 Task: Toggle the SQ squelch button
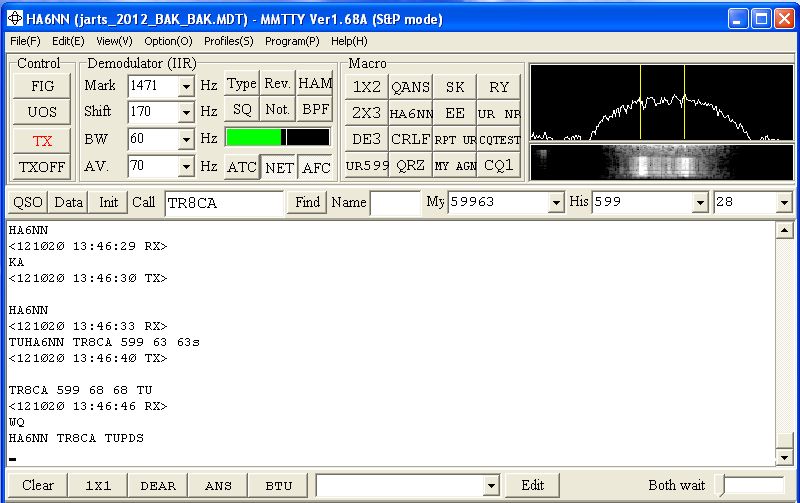pos(242,109)
